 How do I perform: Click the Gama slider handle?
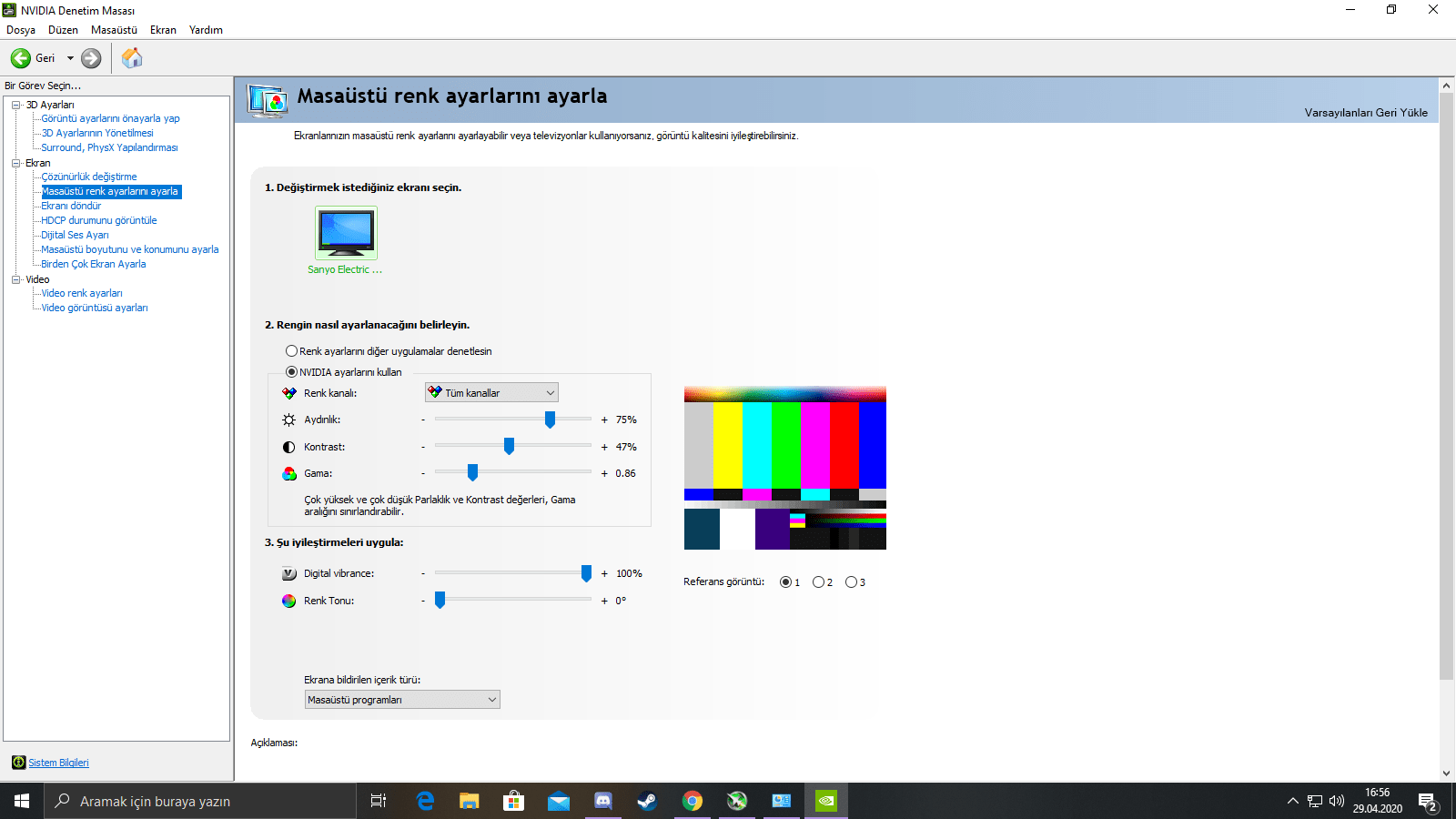472,472
